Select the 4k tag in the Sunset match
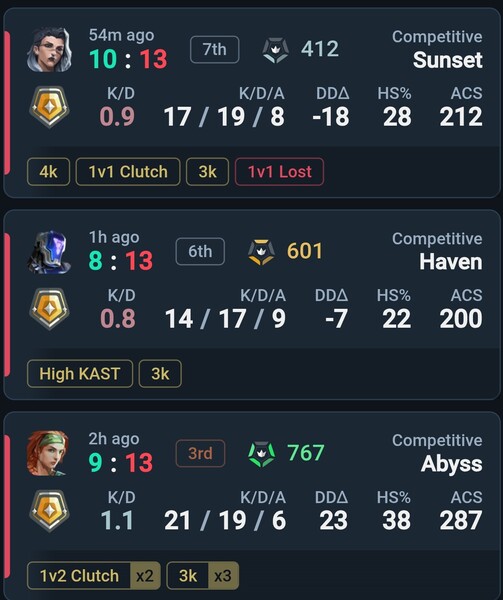Viewport: 503px width, 600px height. (x=49, y=172)
